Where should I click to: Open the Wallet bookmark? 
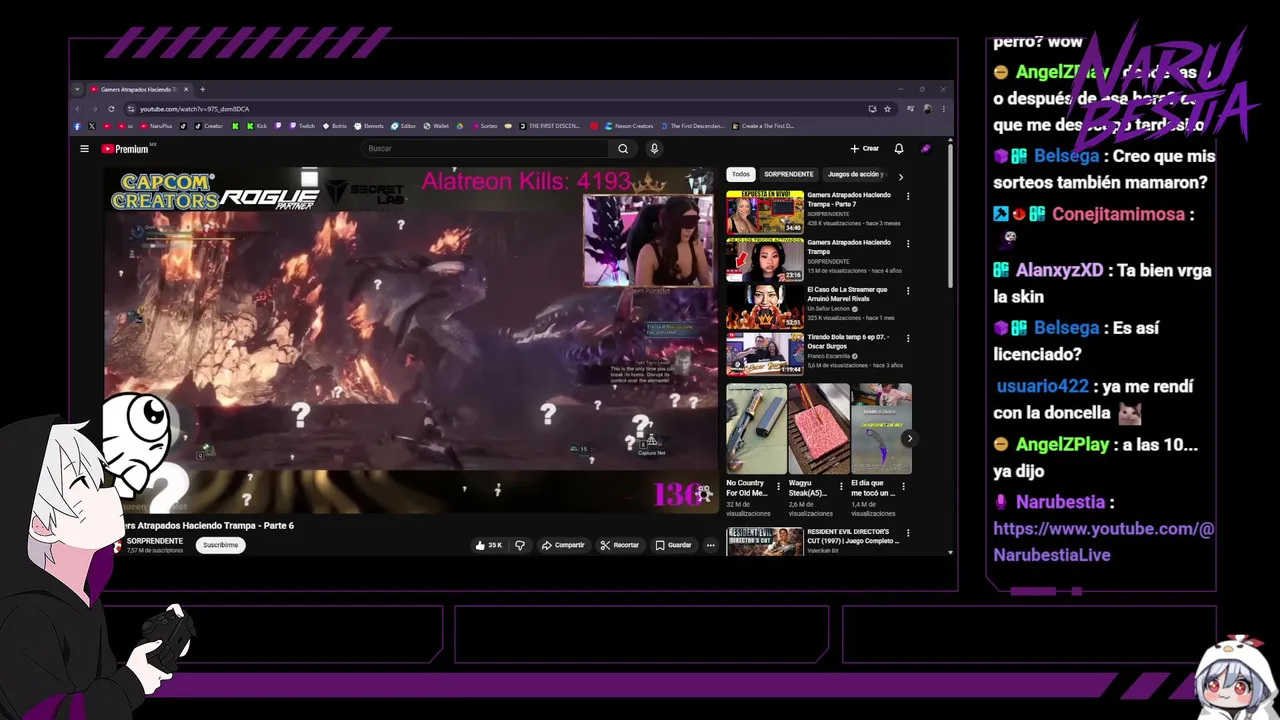tap(436, 126)
